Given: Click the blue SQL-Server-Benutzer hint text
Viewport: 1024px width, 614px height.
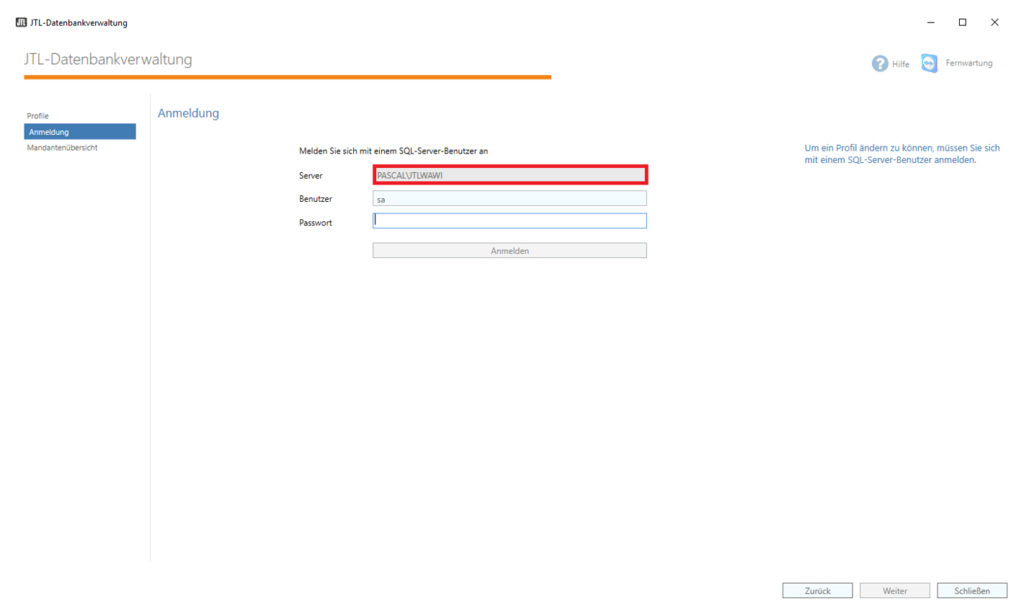Looking at the screenshot, I should click(901, 154).
